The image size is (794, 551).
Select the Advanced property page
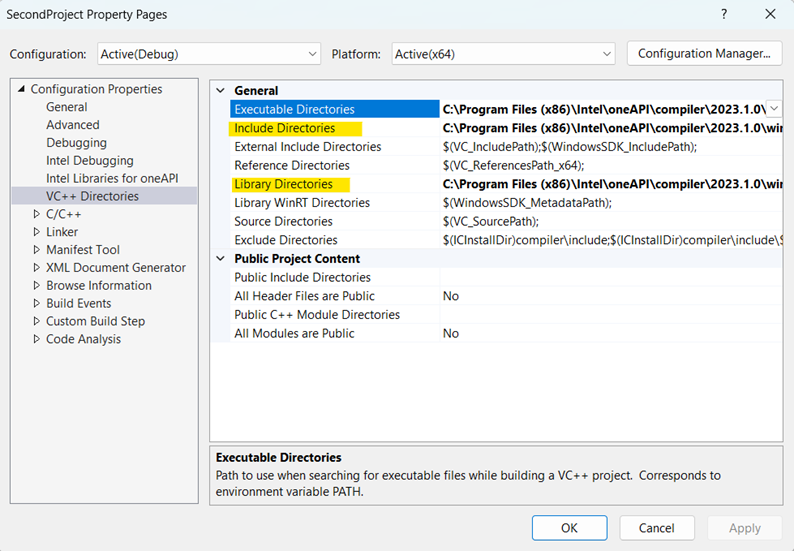click(73, 125)
